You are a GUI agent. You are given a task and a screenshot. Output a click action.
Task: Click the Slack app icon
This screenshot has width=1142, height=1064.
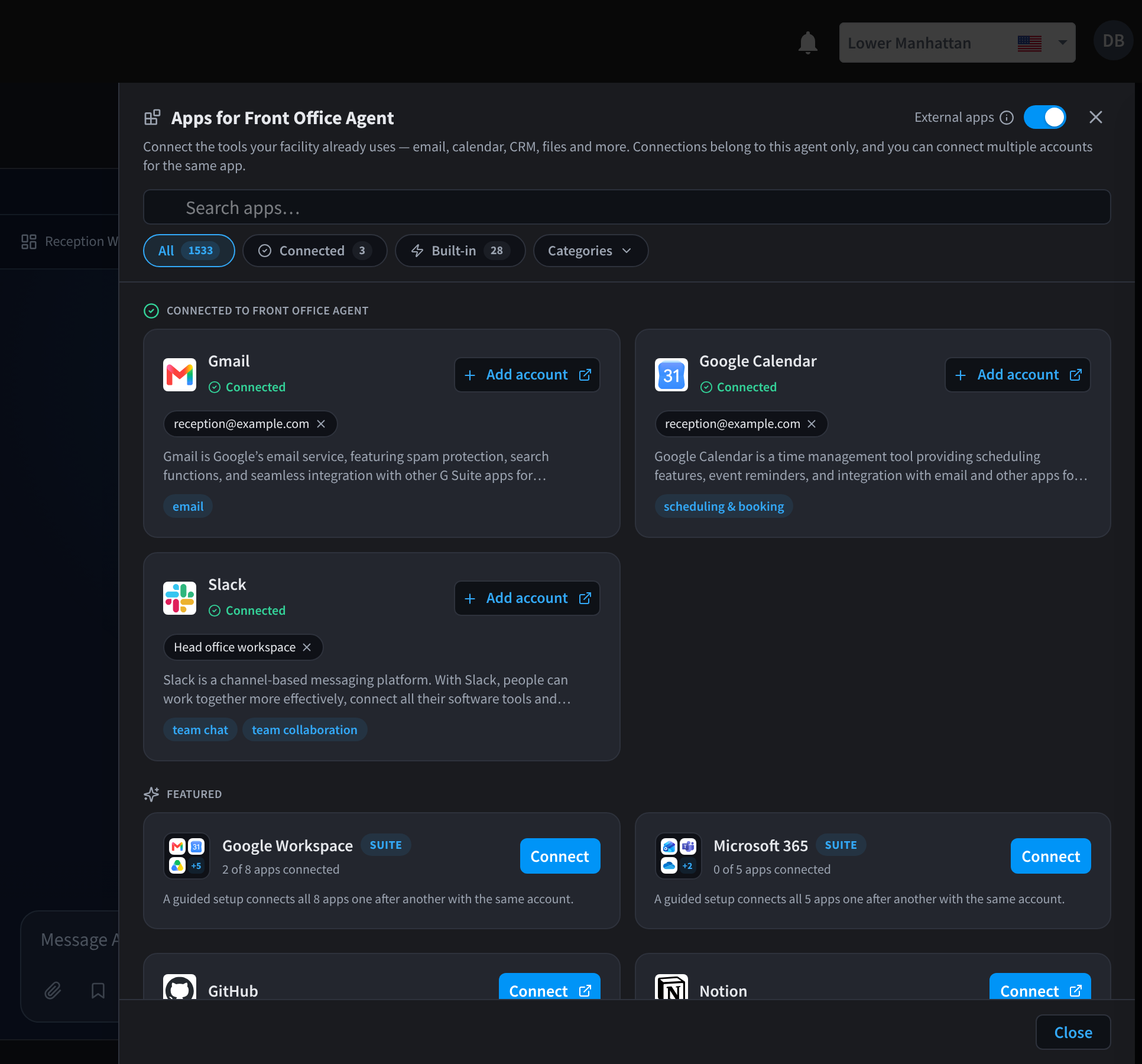(180, 598)
